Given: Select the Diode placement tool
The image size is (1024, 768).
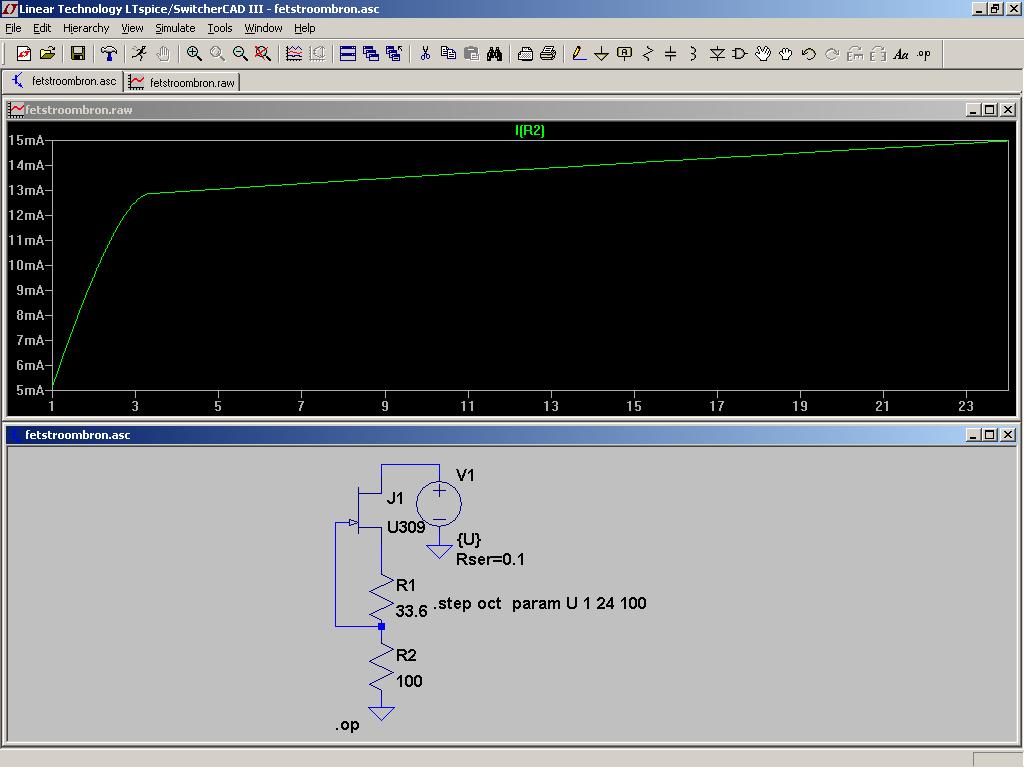Looking at the screenshot, I should coord(717,54).
